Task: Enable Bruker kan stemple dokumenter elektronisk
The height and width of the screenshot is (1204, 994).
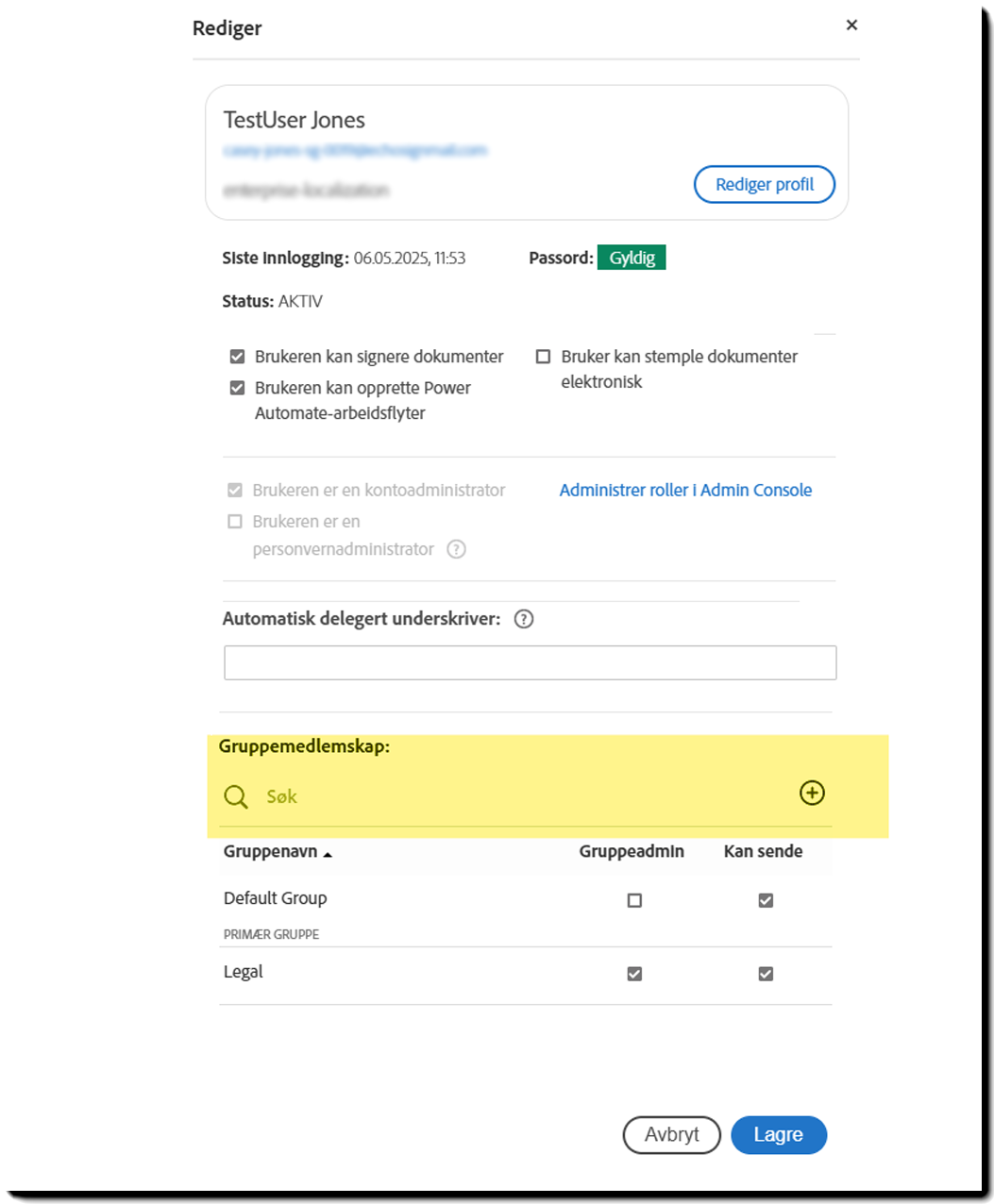Action: point(544,357)
